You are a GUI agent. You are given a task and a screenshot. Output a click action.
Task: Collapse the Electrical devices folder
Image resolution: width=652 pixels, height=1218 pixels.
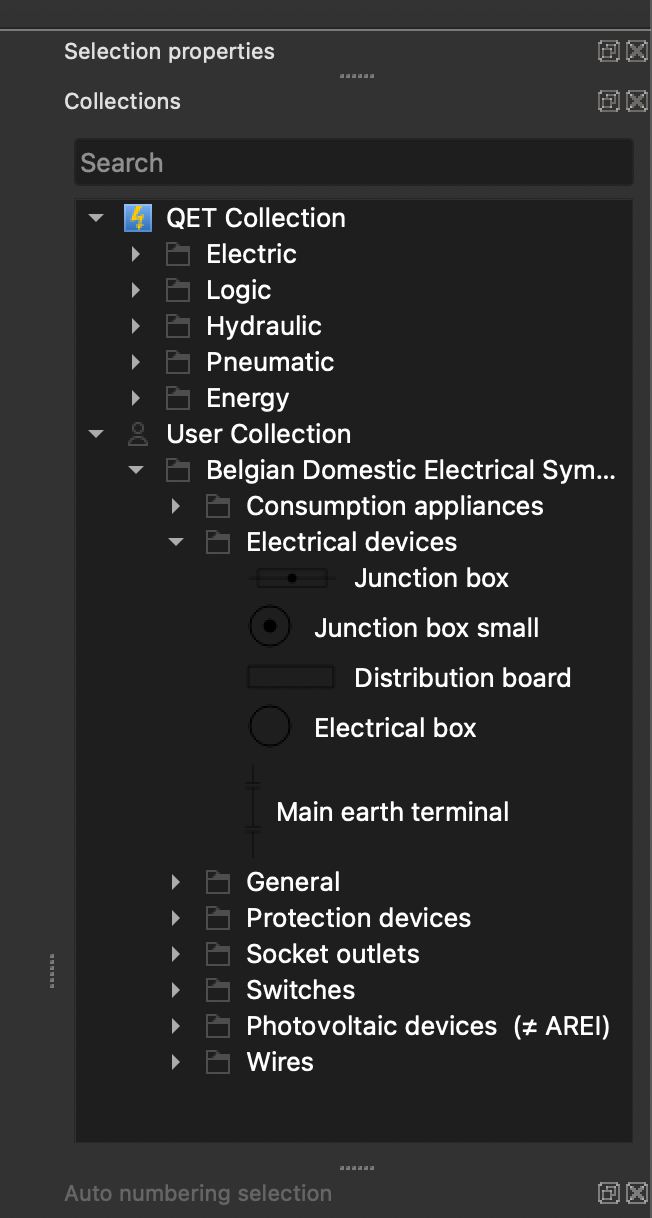[x=176, y=542]
